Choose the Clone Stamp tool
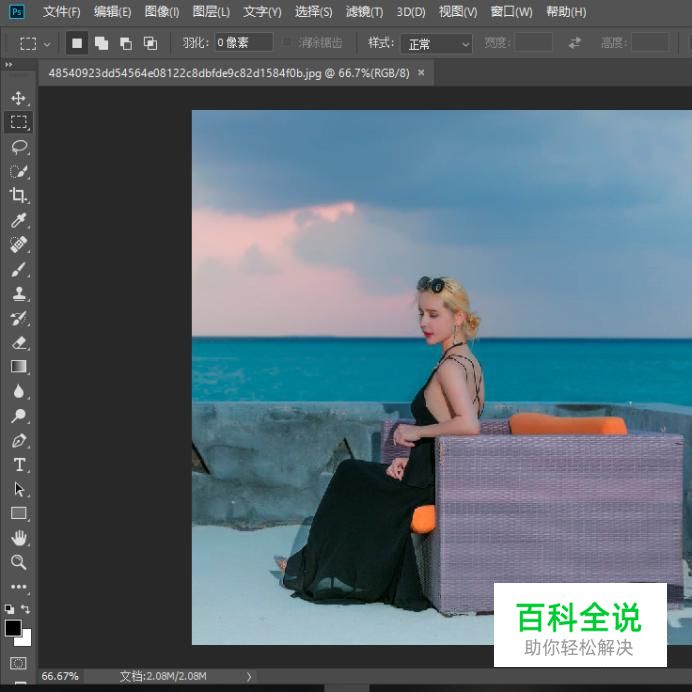 coord(18,294)
